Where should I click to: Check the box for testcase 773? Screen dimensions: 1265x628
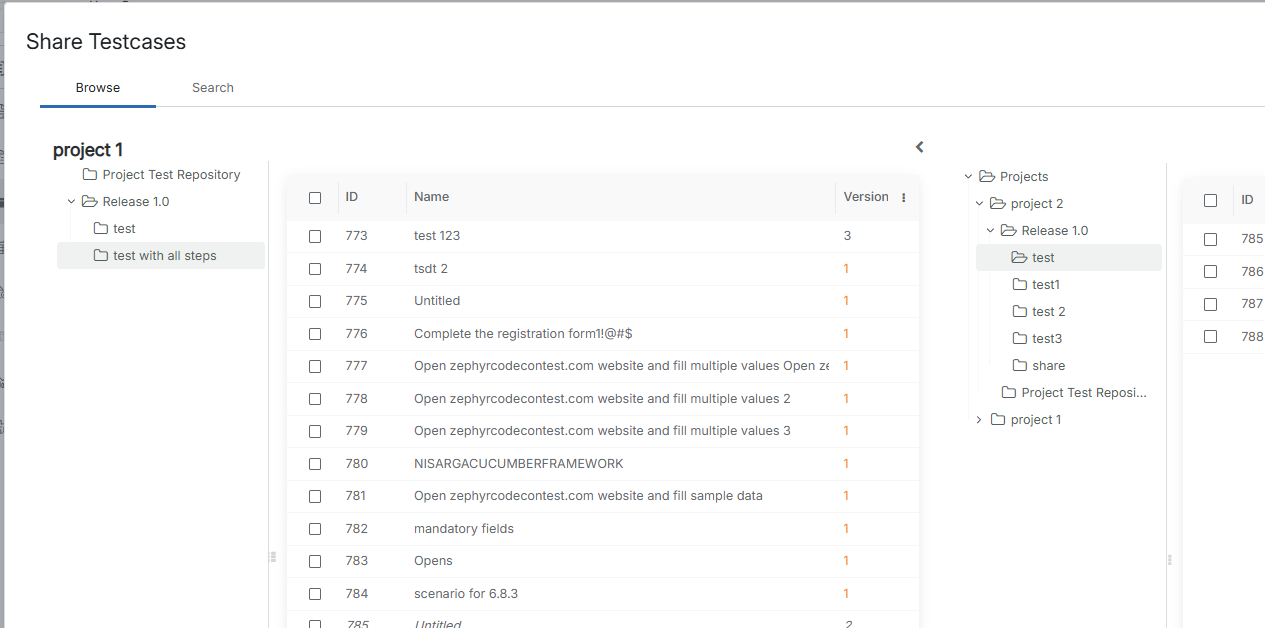tap(315, 236)
